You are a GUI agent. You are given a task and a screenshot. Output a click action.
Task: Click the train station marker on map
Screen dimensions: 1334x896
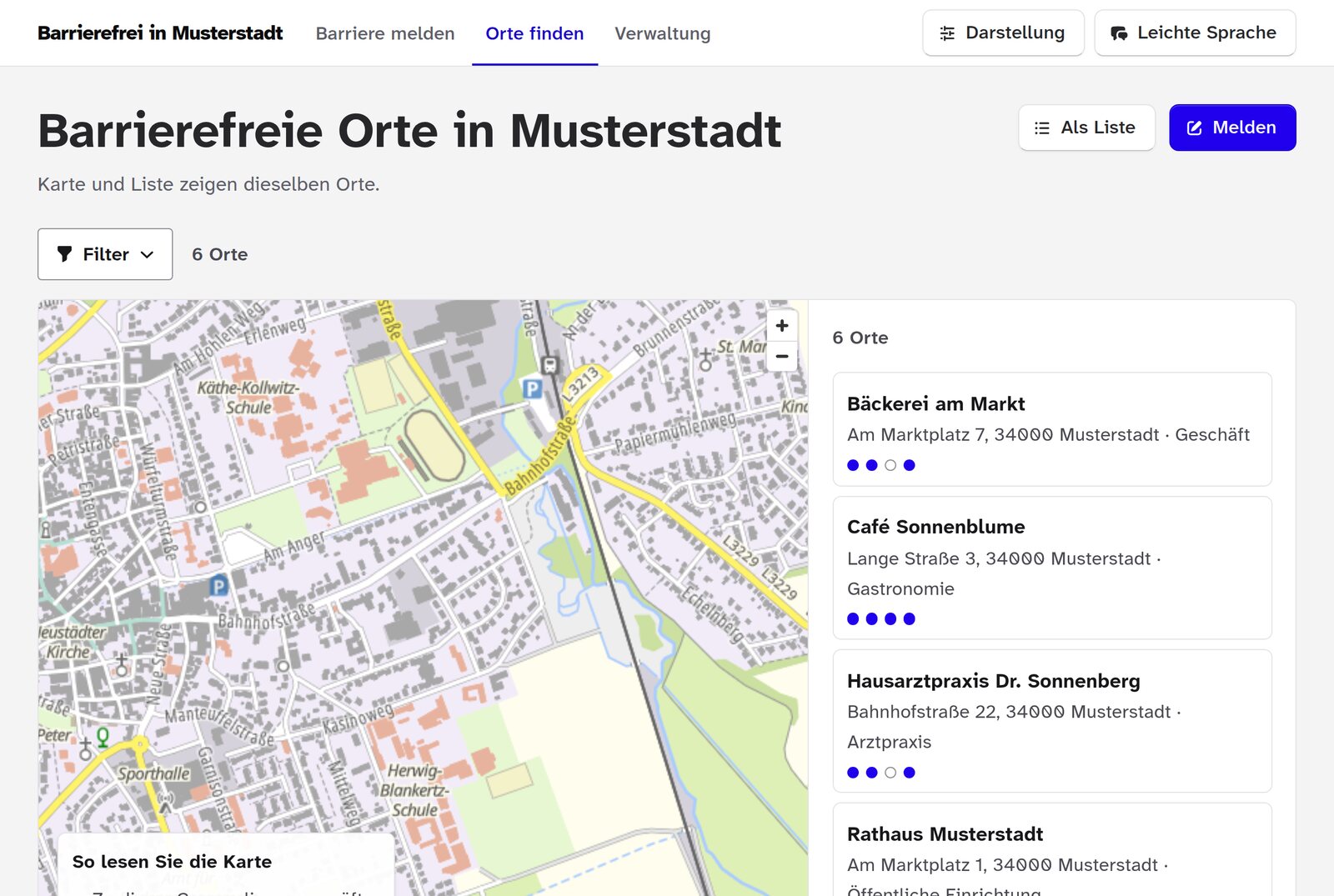(x=549, y=365)
